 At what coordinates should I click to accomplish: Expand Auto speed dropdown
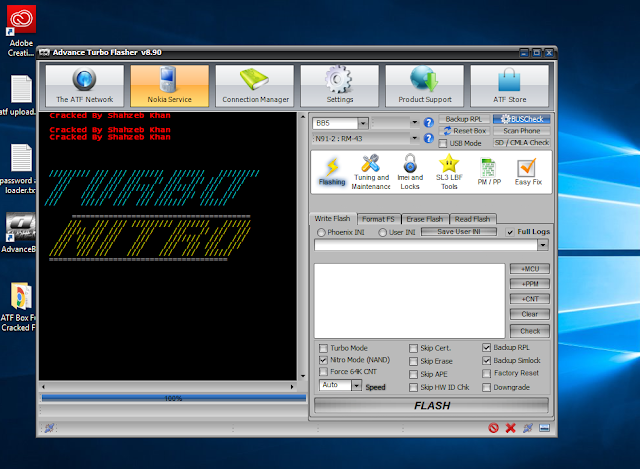356,385
